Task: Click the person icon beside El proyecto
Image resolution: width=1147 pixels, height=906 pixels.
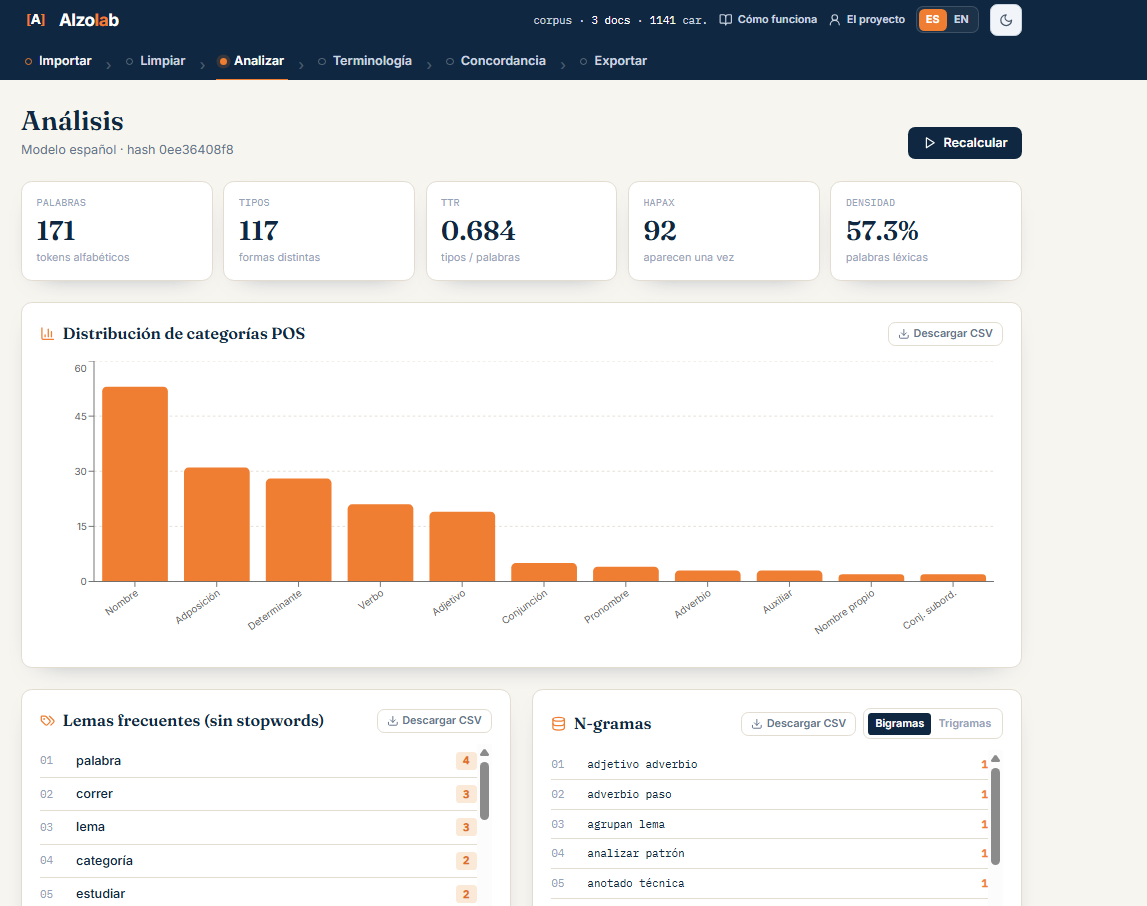Action: pos(835,20)
